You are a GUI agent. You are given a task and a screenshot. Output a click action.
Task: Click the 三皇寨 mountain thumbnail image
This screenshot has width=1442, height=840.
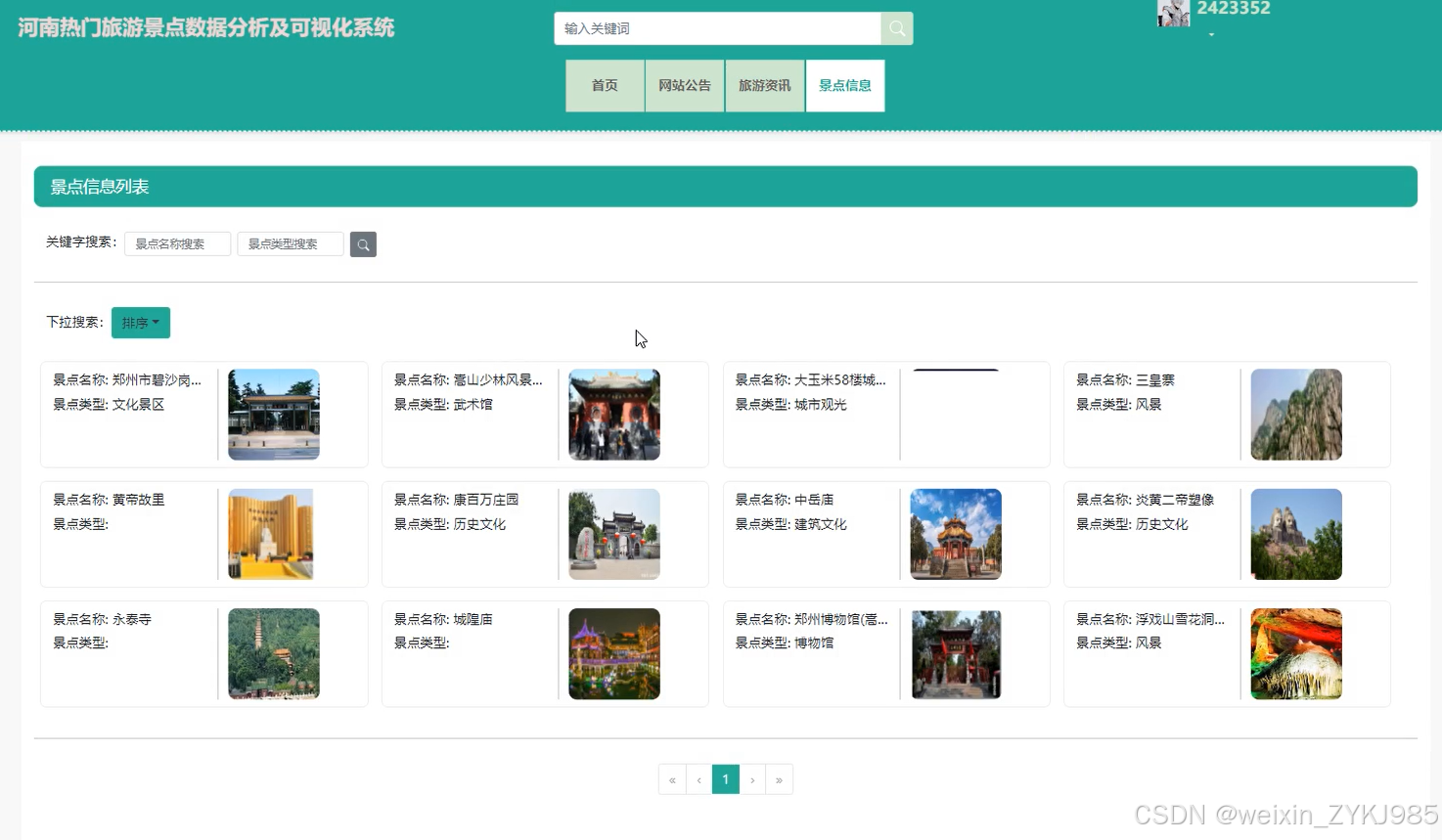pos(1295,415)
